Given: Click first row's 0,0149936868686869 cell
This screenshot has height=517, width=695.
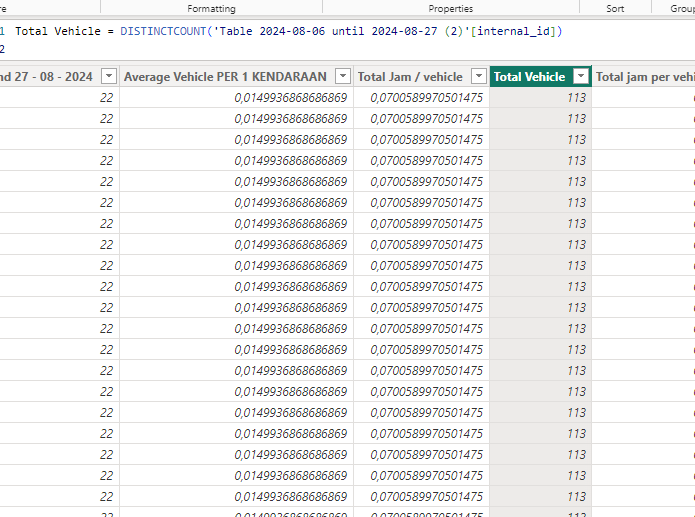Looking at the screenshot, I should pyautogui.click(x=237, y=98).
